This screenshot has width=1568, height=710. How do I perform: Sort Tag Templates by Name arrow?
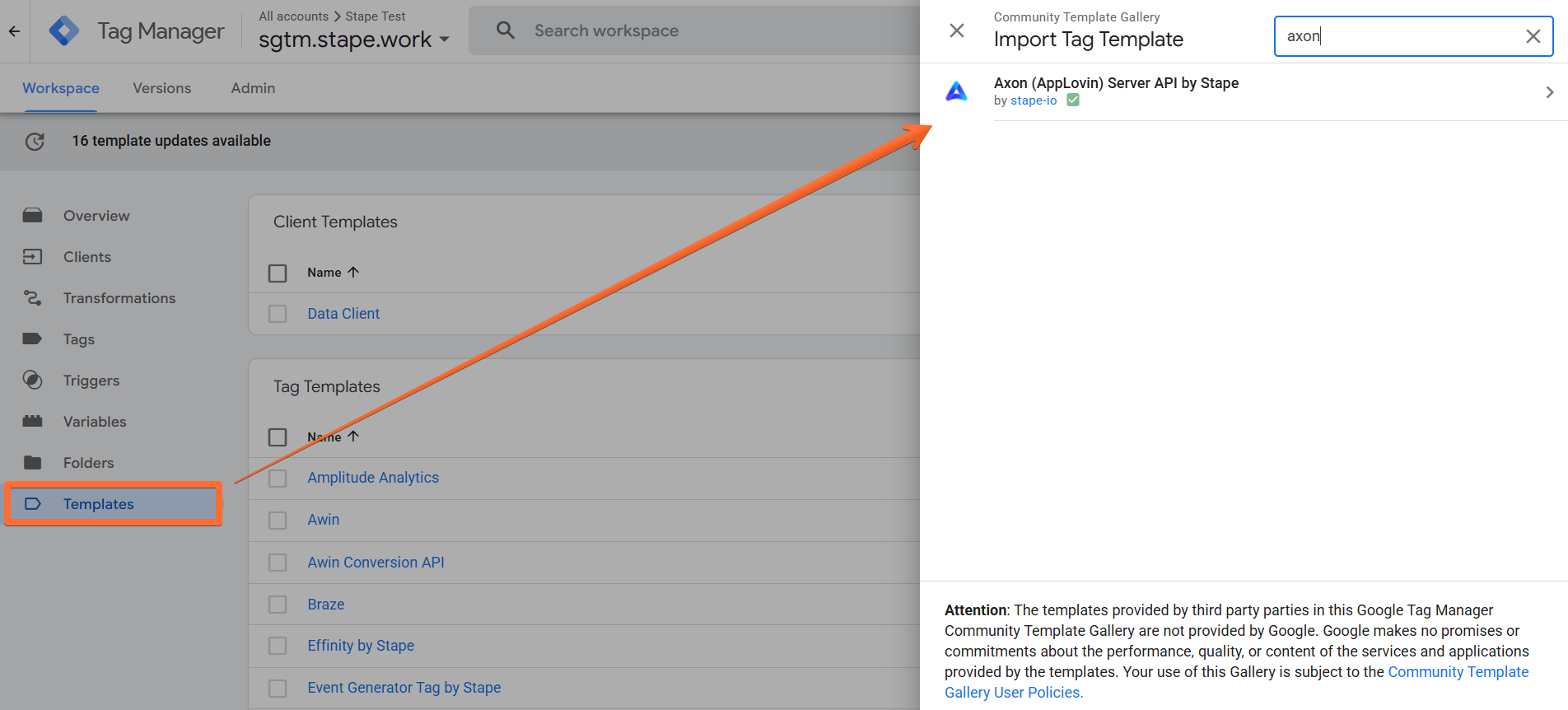tap(353, 437)
